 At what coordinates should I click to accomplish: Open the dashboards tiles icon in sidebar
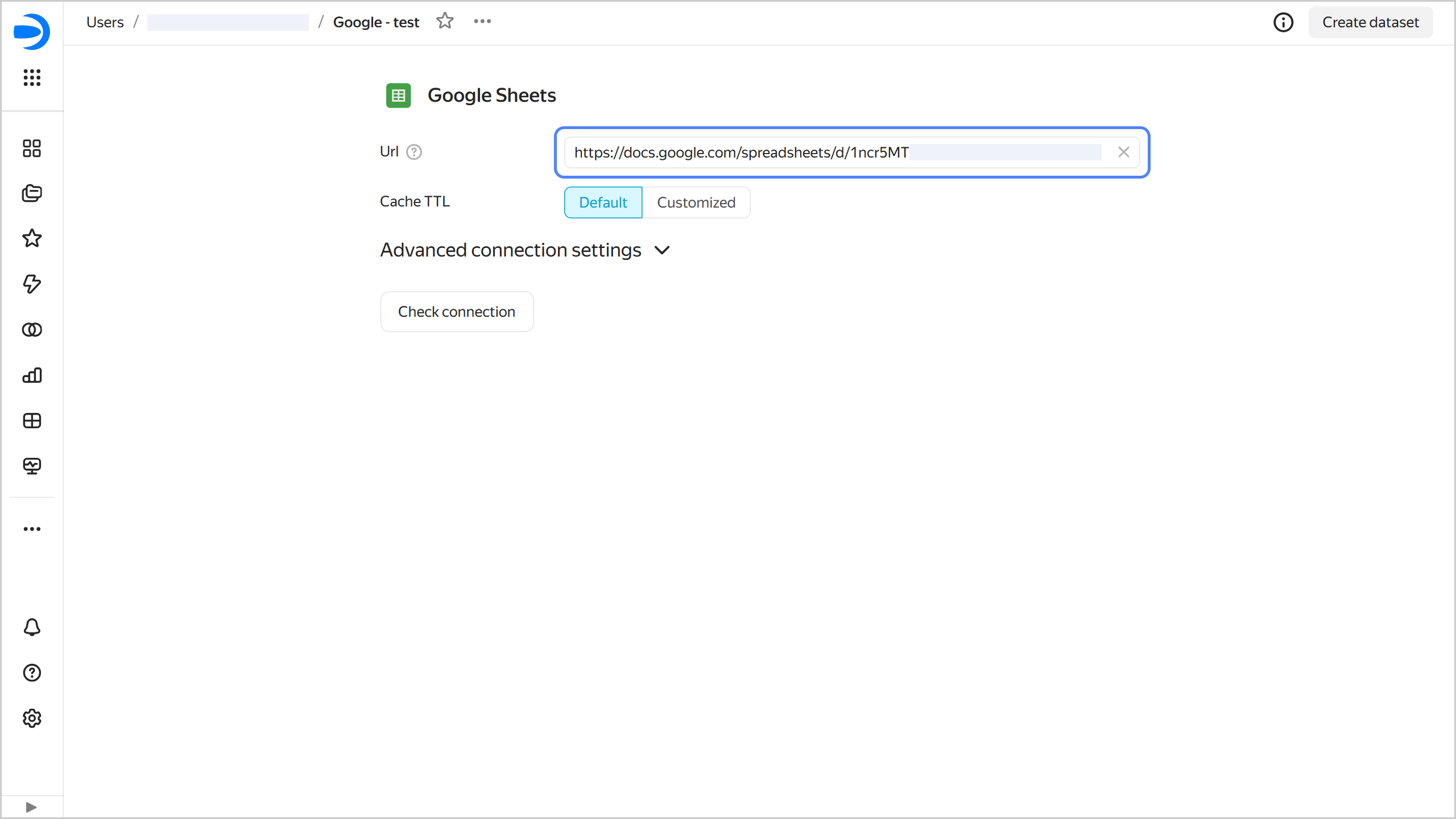(32, 148)
